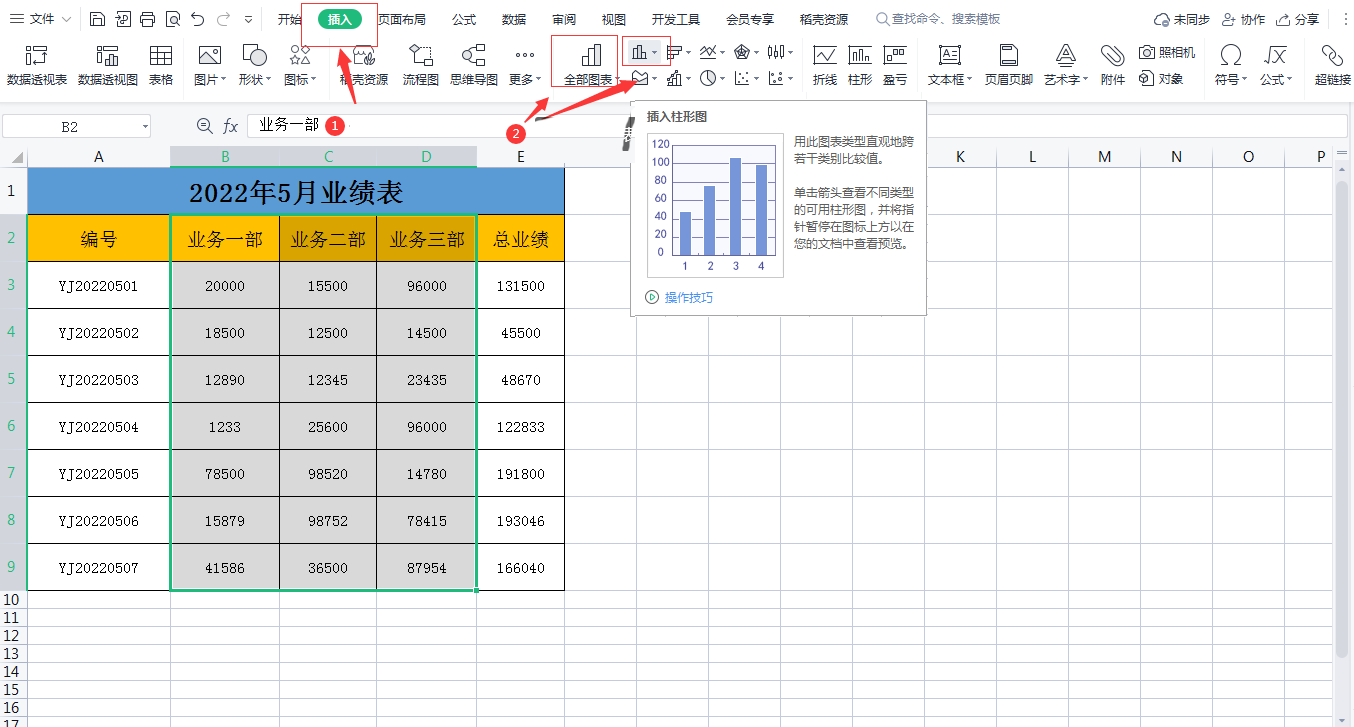This screenshot has width=1354, height=727.
Task: Insert a 数据透视表 pivot table
Action: point(37,65)
